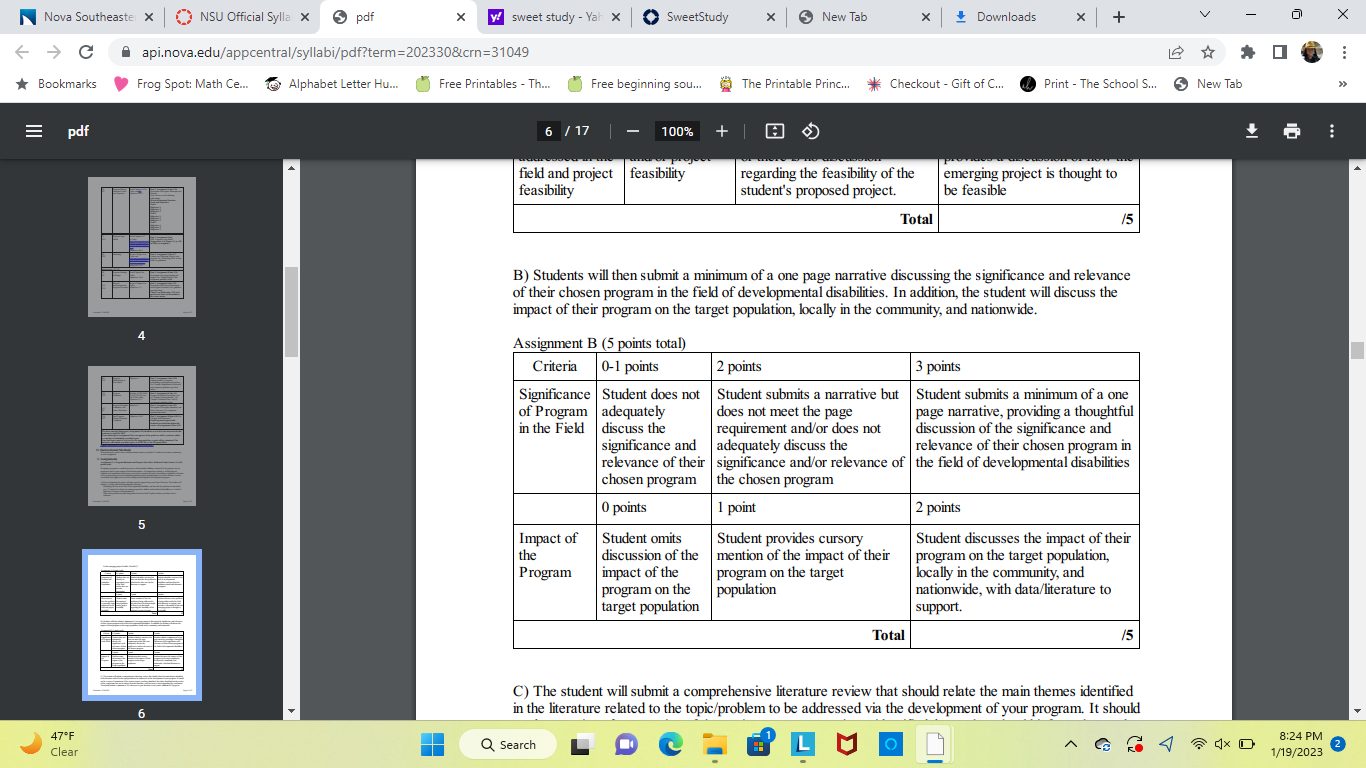Show hidden system tray icons
Image resolution: width=1366 pixels, height=768 pixels.
pos(1071,744)
